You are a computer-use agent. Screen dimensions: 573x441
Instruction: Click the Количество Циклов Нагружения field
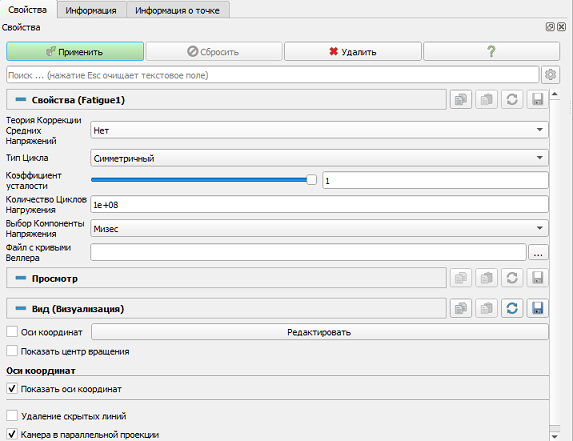(319, 205)
